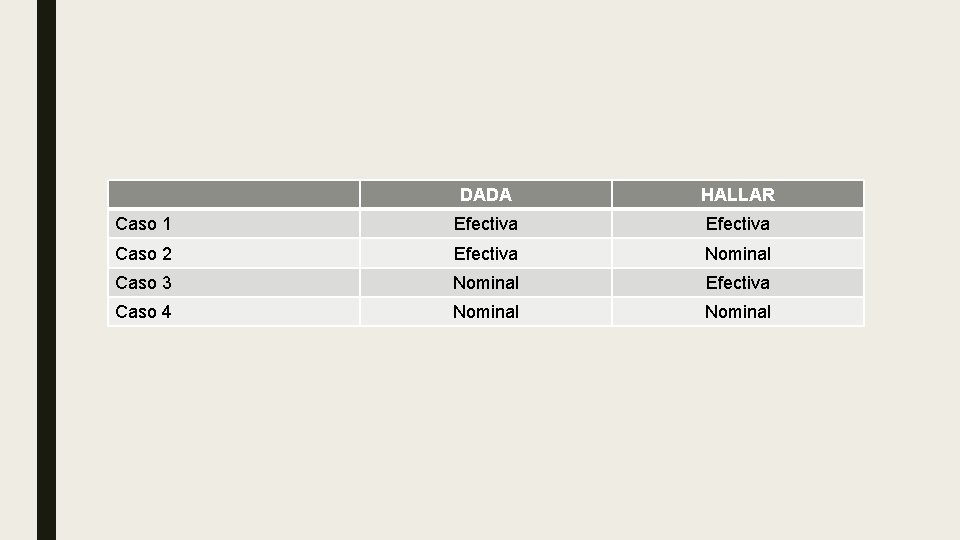The image size is (960, 540).
Task: Select the Caso 2 row label
Action: tap(234, 253)
